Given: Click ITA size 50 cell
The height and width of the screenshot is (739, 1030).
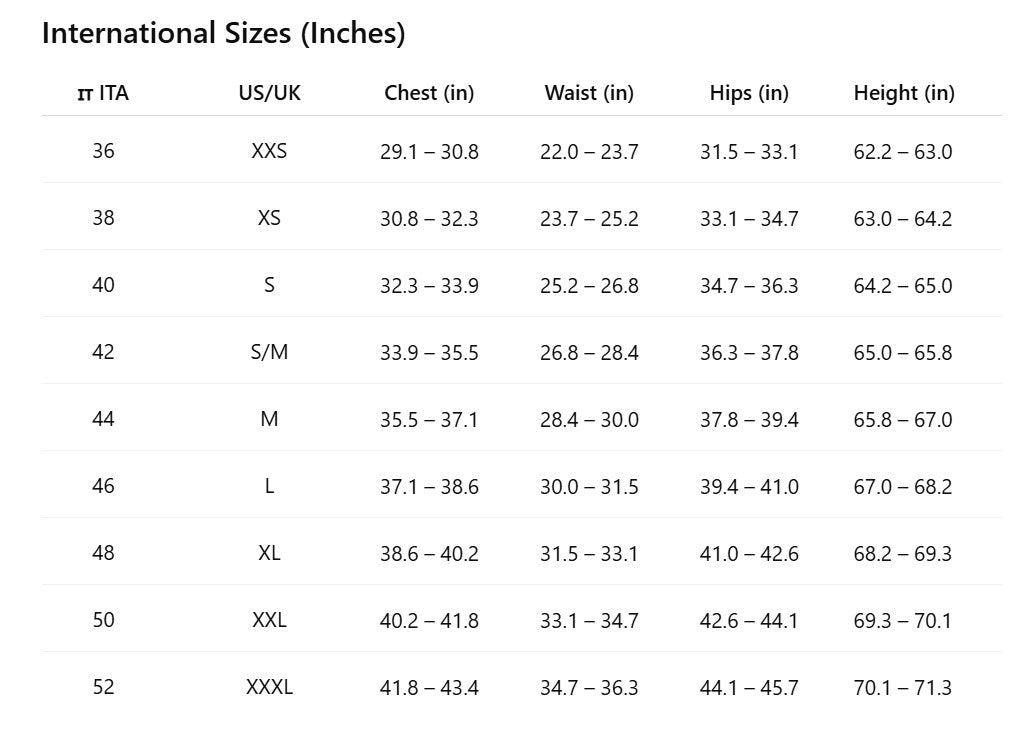Looking at the screenshot, I should pyautogui.click(x=103, y=620).
